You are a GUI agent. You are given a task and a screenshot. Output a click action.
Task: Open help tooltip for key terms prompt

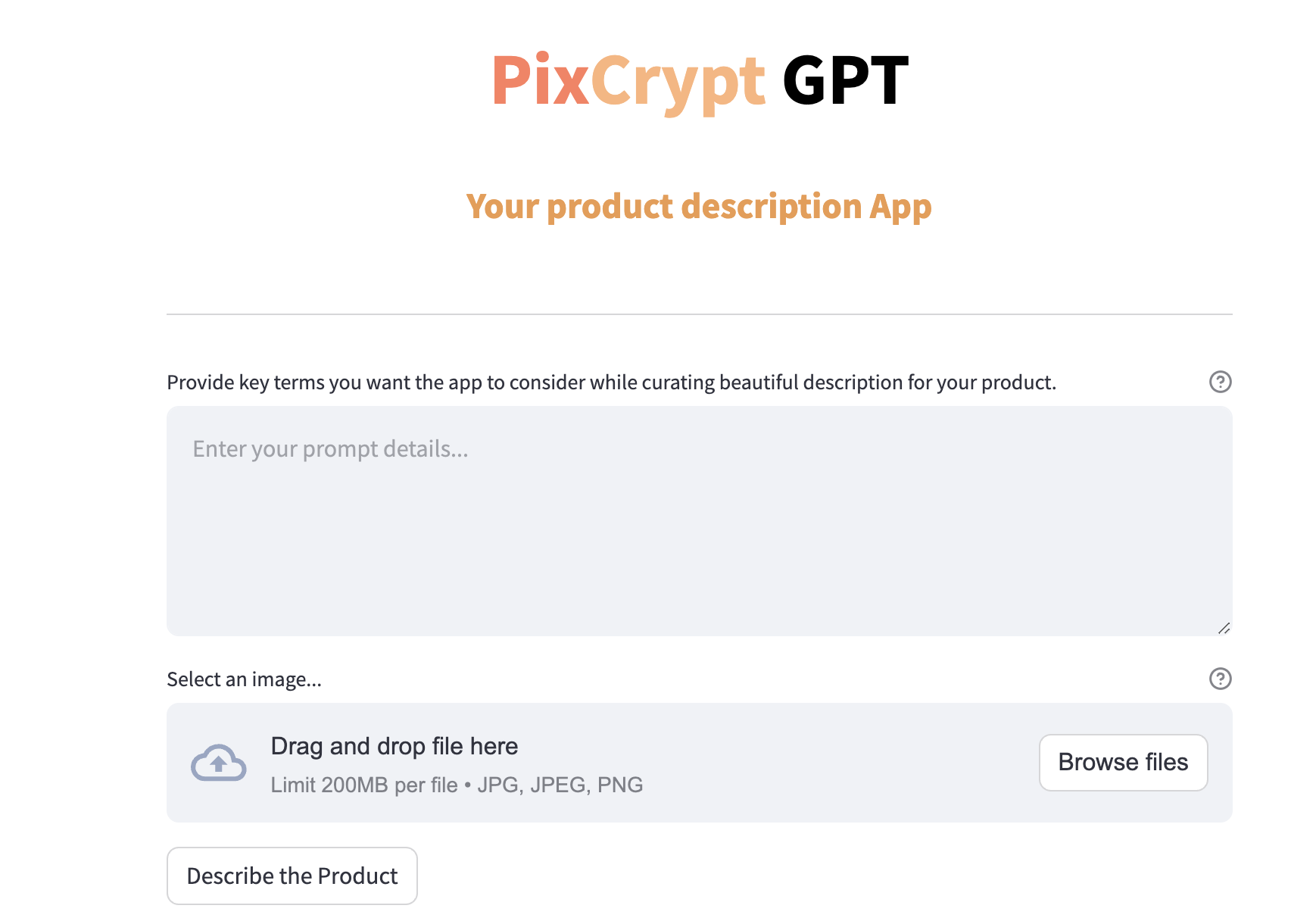(1220, 382)
